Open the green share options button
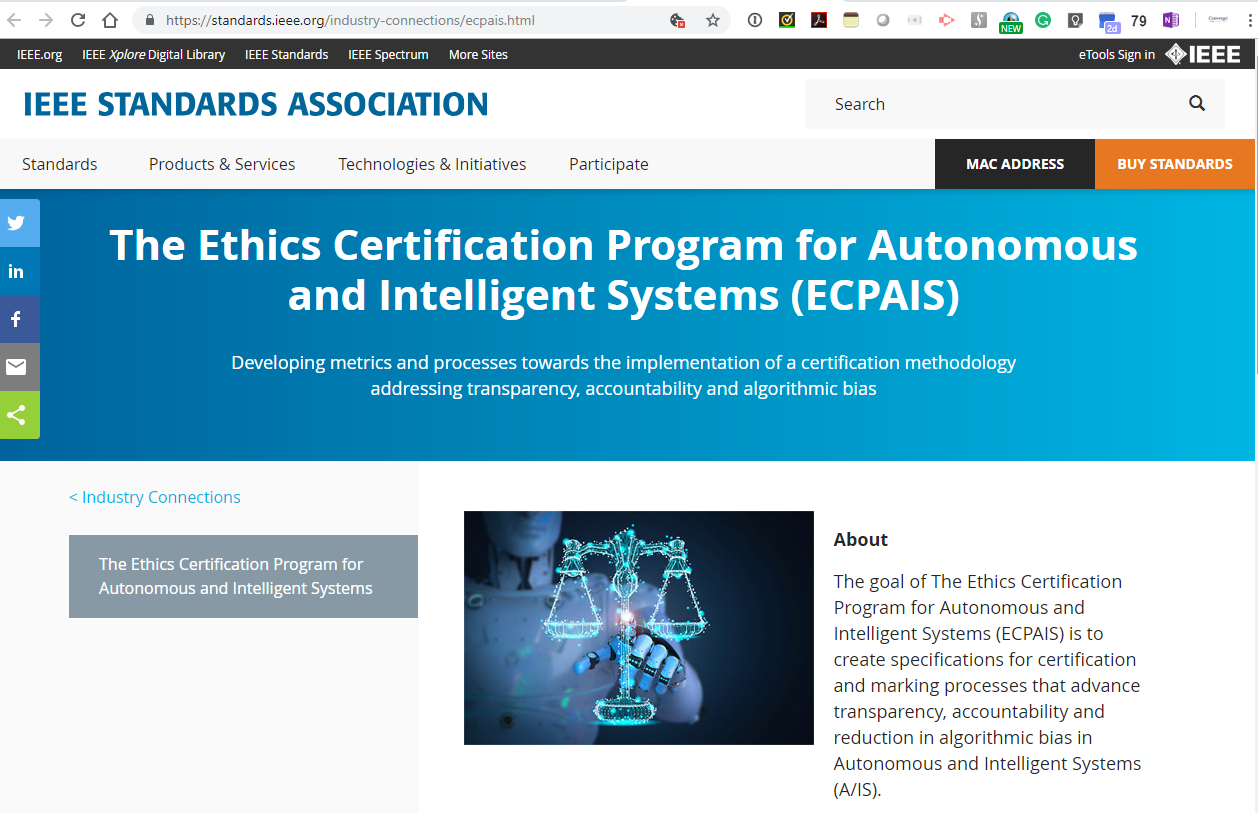 point(19,415)
